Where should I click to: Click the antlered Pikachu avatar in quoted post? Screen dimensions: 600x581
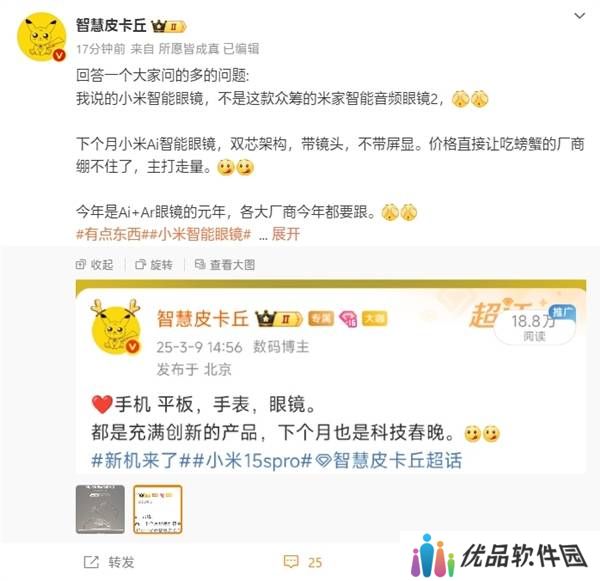(x=116, y=327)
